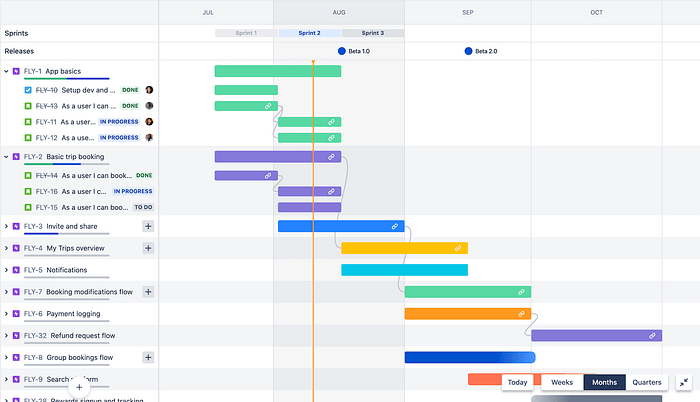Viewport: 700px width, 402px height.
Task: Click IN PROGRESS status on FLY-11
Action: coord(119,122)
